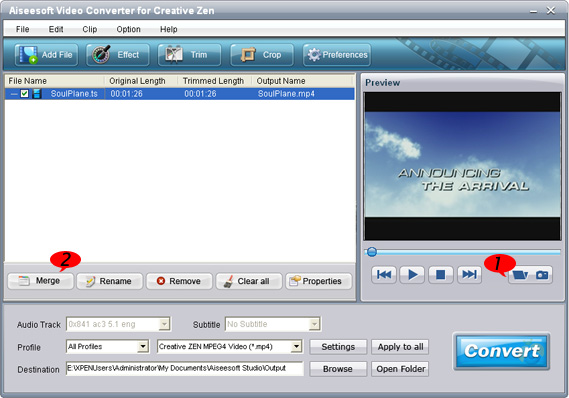The height and width of the screenshot is (398, 569).
Task: Click the SoulPlane.ts file name
Action: tap(74, 94)
